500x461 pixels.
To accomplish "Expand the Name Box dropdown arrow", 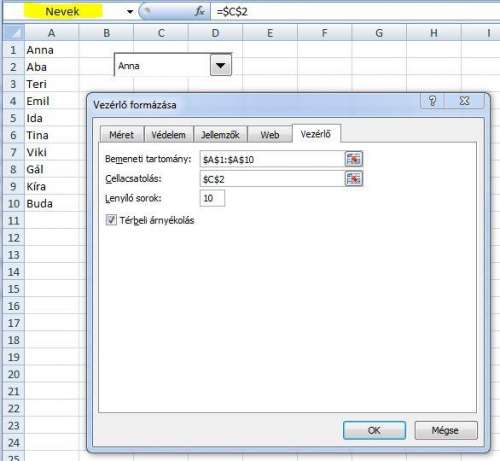I will click(x=130, y=12).
